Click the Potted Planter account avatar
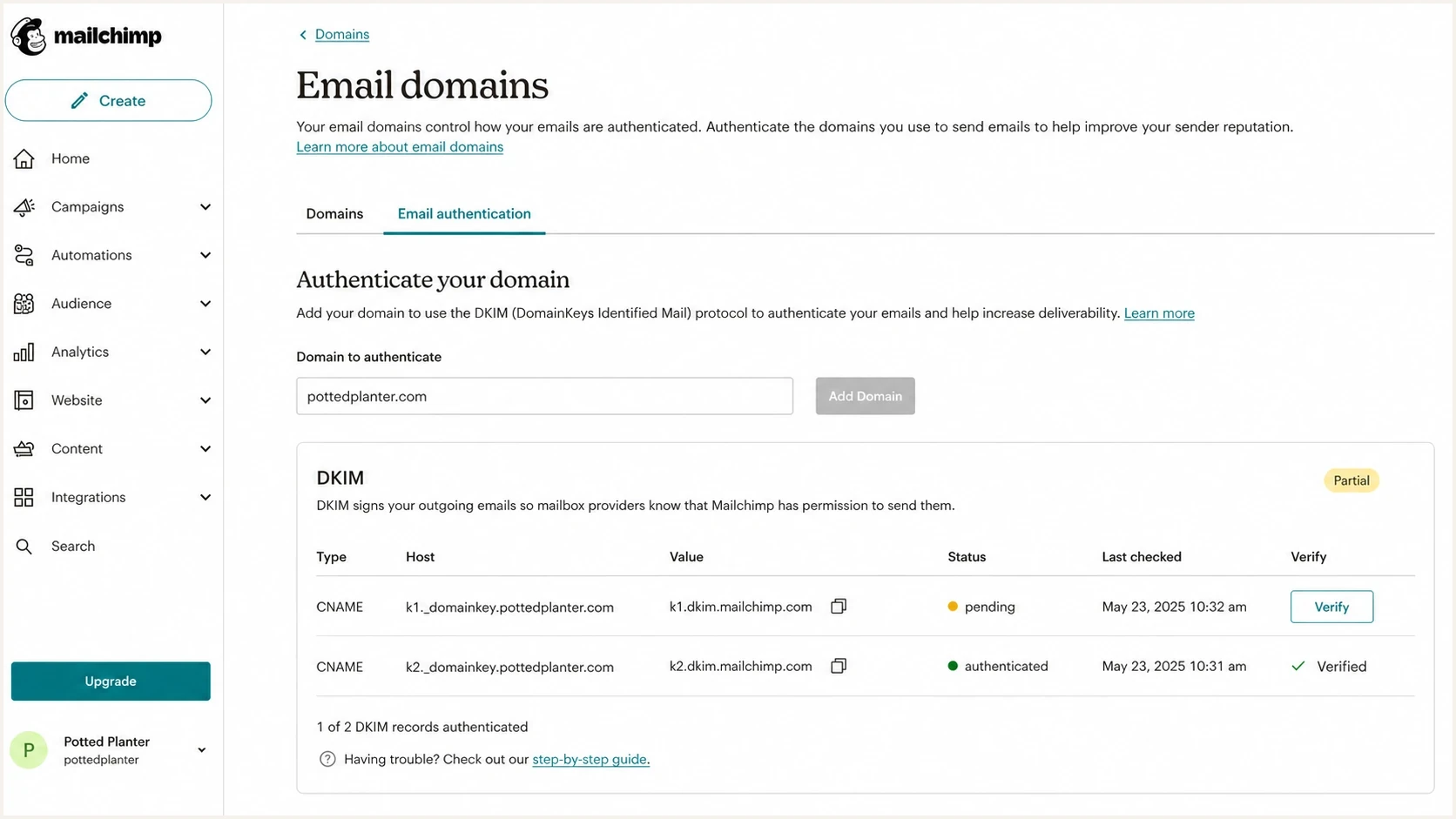Image resolution: width=1456 pixels, height=819 pixels. (29, 750)
